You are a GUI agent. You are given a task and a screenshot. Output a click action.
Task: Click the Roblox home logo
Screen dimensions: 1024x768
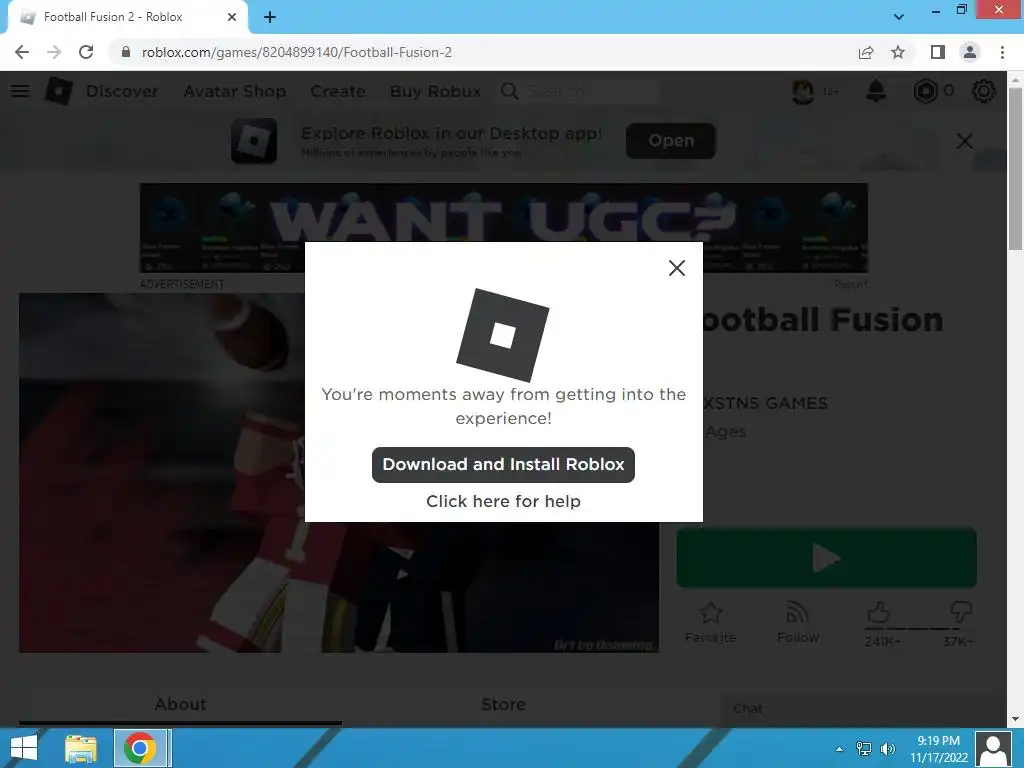[58, 91]
